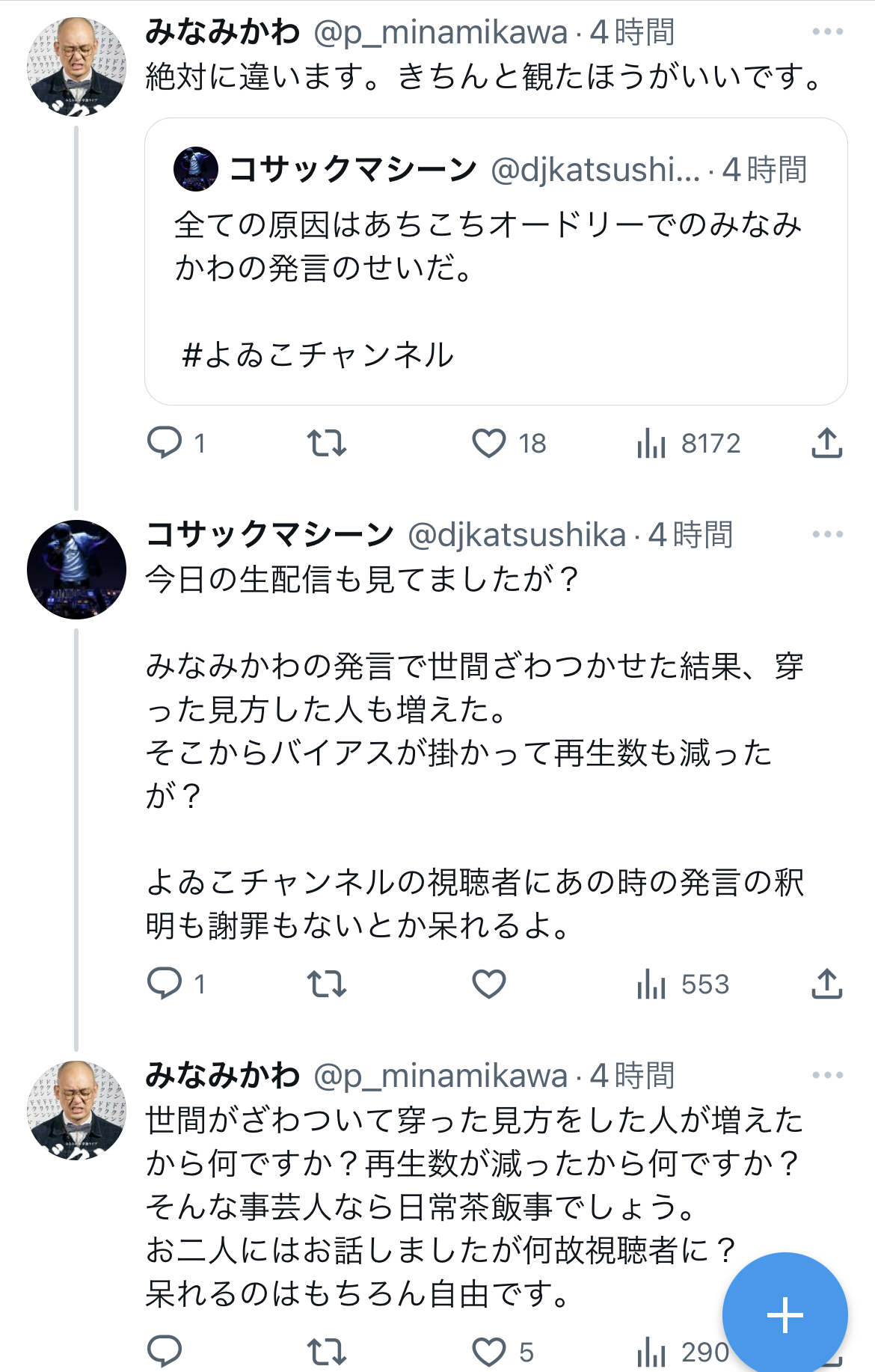
Task: Open コサックマシーン's profile picture
Action: 76,570
